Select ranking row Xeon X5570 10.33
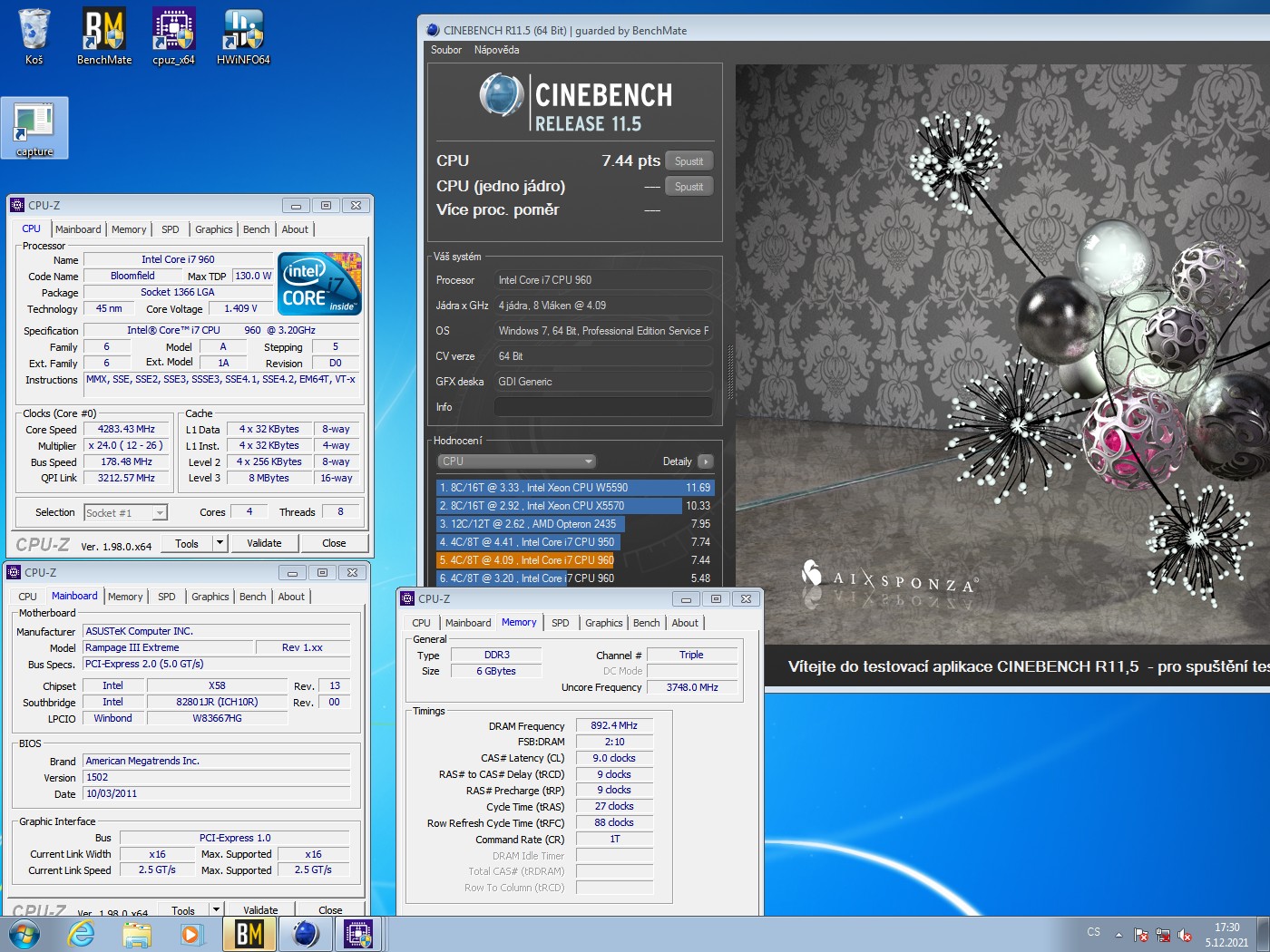 (575, 506)
